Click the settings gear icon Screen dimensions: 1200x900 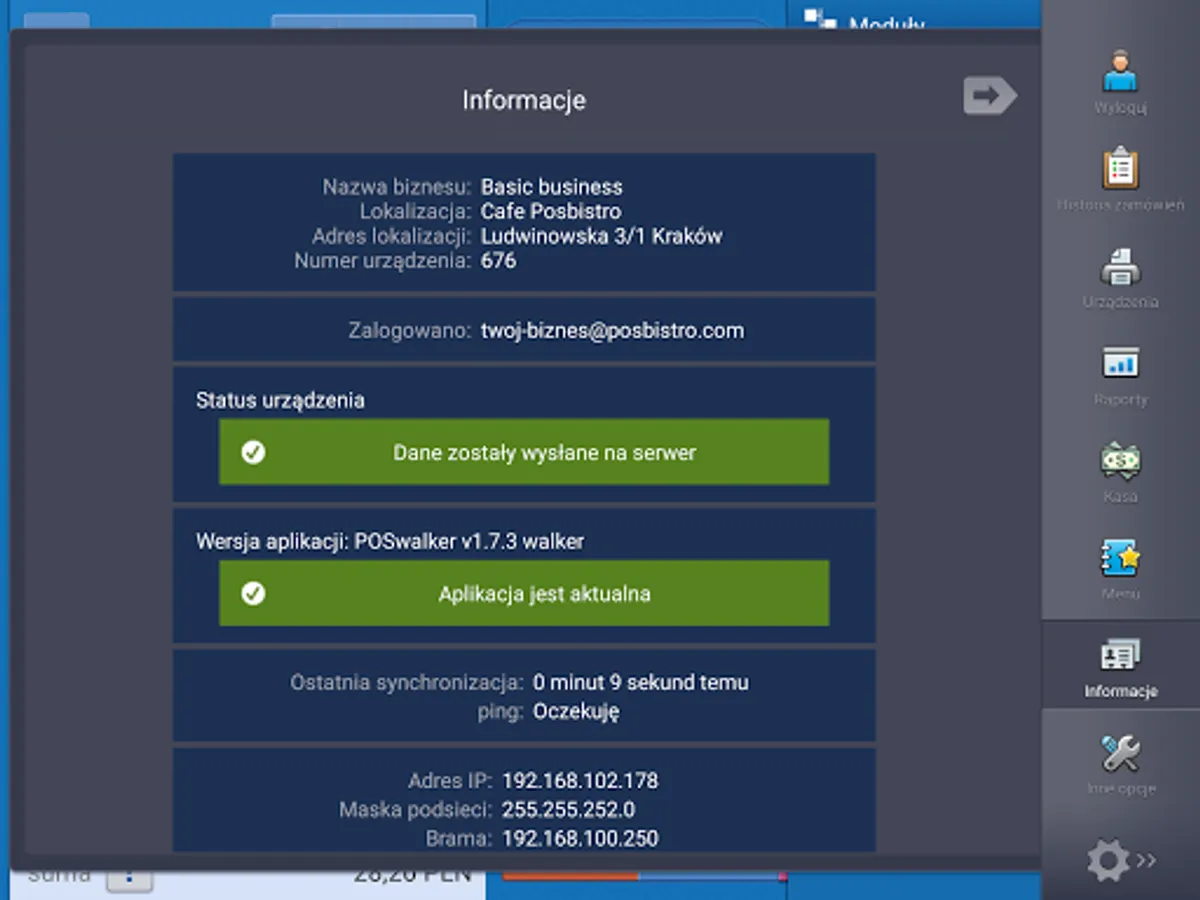point(1107,860)
